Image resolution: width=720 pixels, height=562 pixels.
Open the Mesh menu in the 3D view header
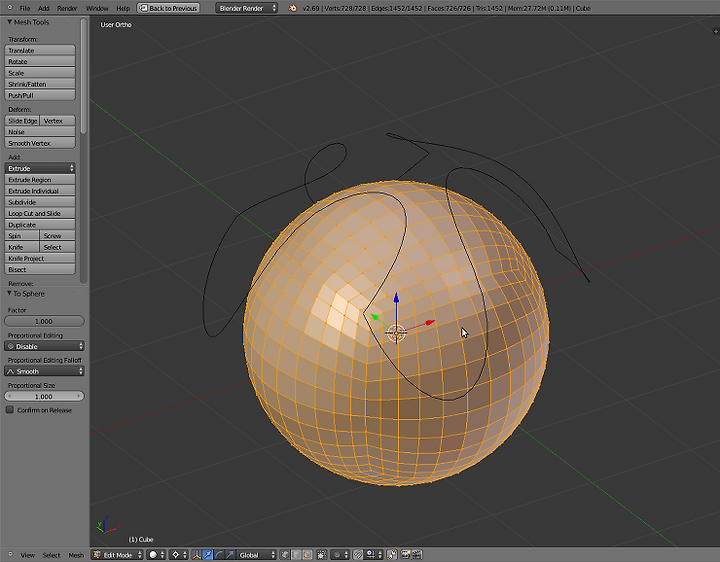(76, 555)
